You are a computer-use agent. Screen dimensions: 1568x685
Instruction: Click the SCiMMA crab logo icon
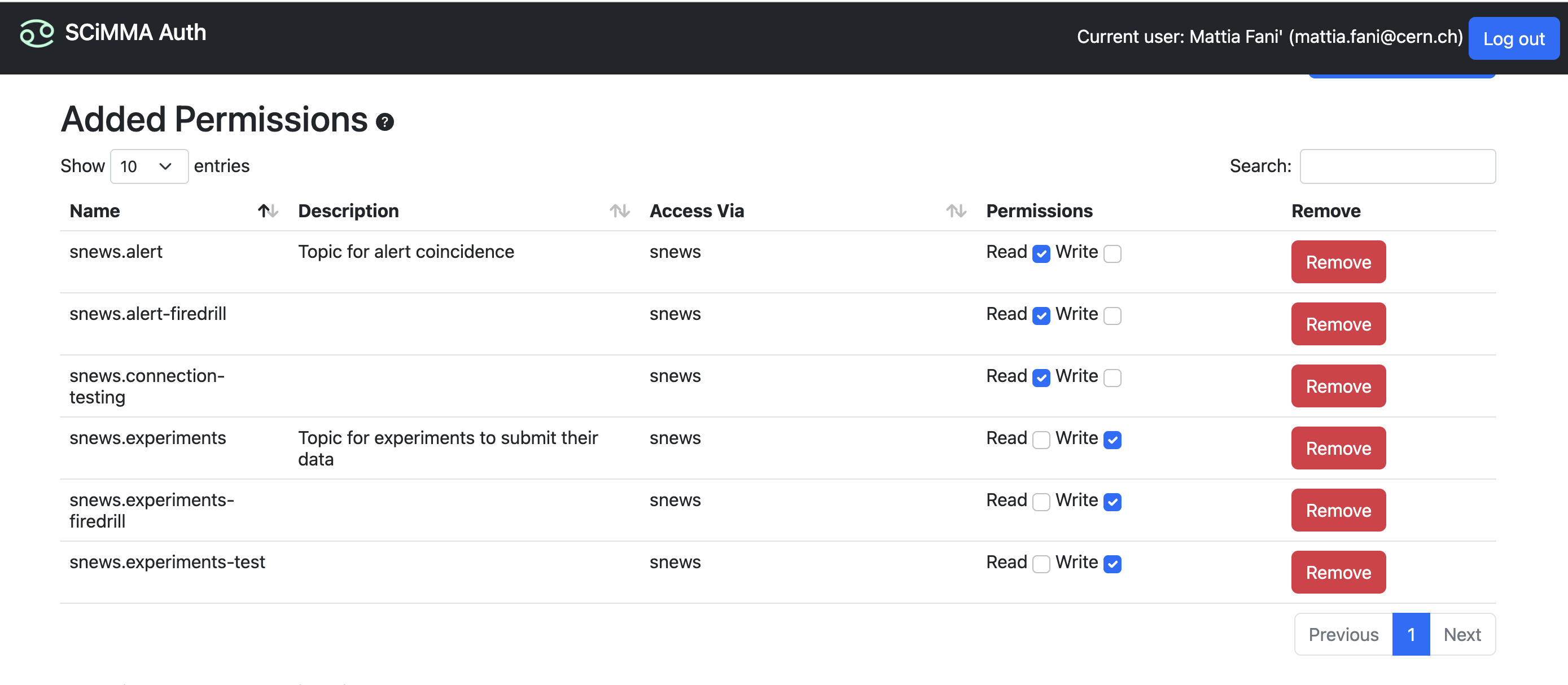(x=37, y=33)
